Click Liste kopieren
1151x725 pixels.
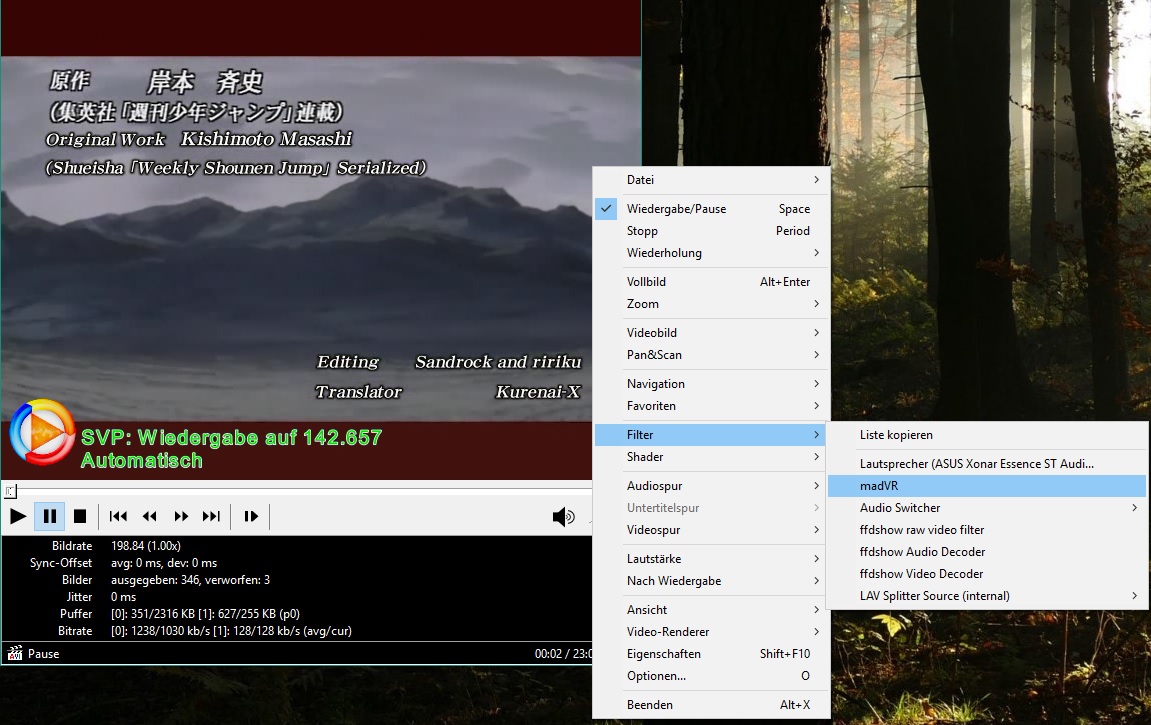(x=896, y=435)
